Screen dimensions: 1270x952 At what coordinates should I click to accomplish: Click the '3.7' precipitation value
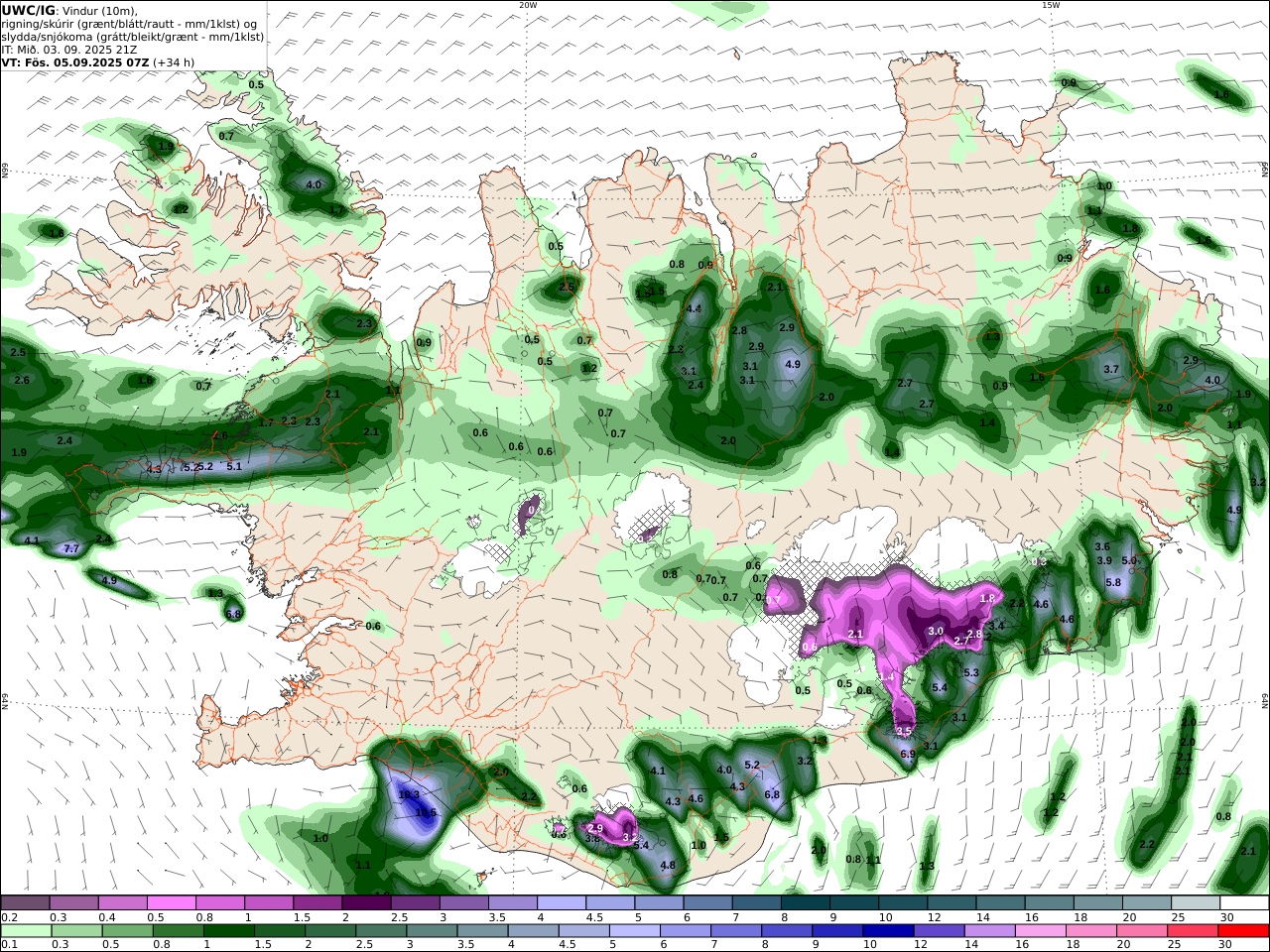(x=1111, y=370)
